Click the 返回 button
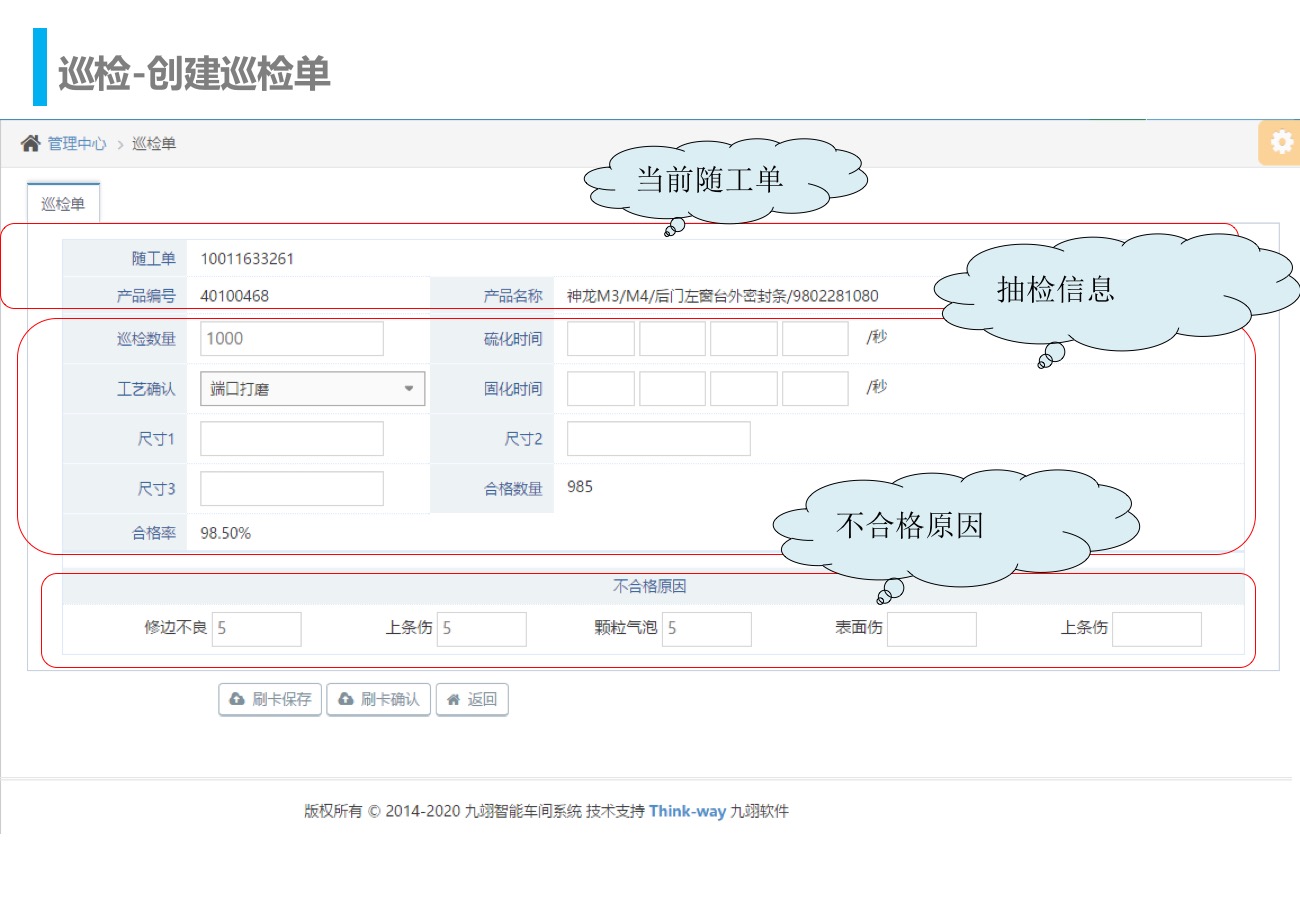Screen dimensions: 1300x900 point(472,700)
